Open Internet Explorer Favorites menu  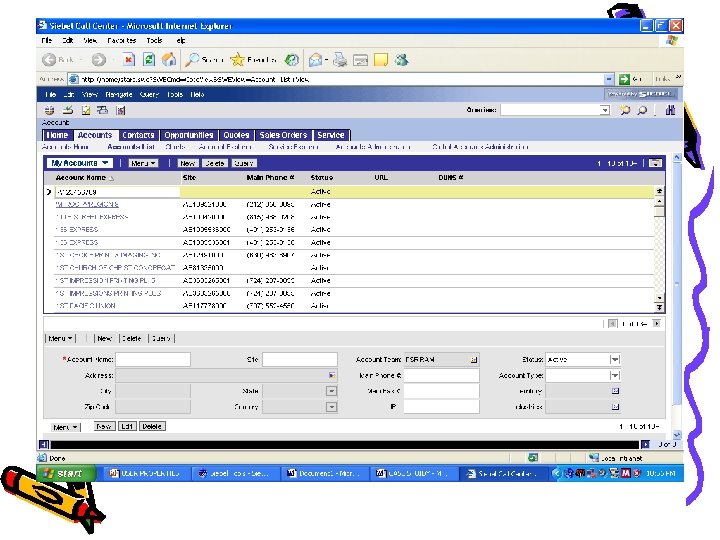click(x=122, y=40)
